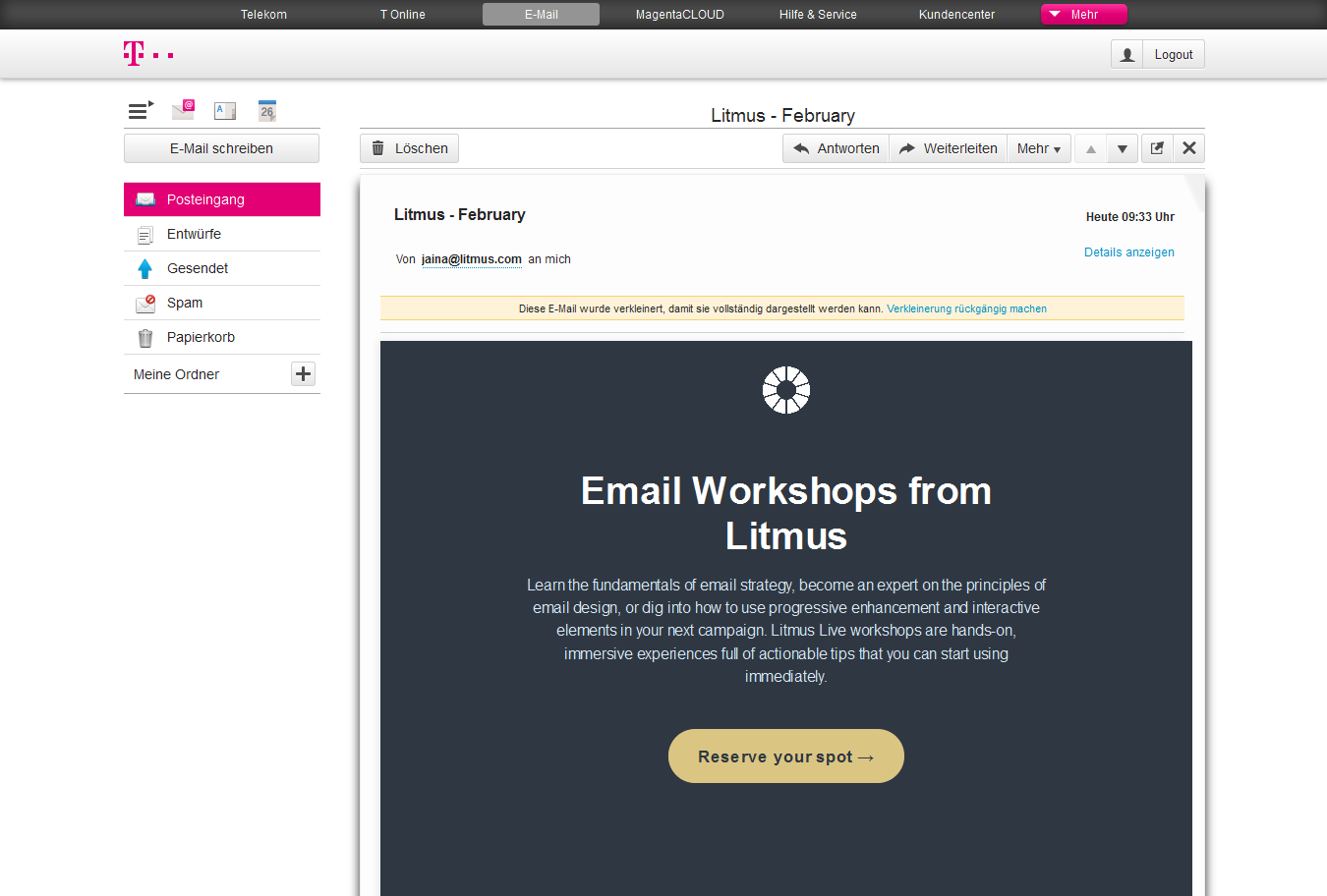Go to next email with down arrow
Screen dimensions: 1327x896
coord(1122,148)
